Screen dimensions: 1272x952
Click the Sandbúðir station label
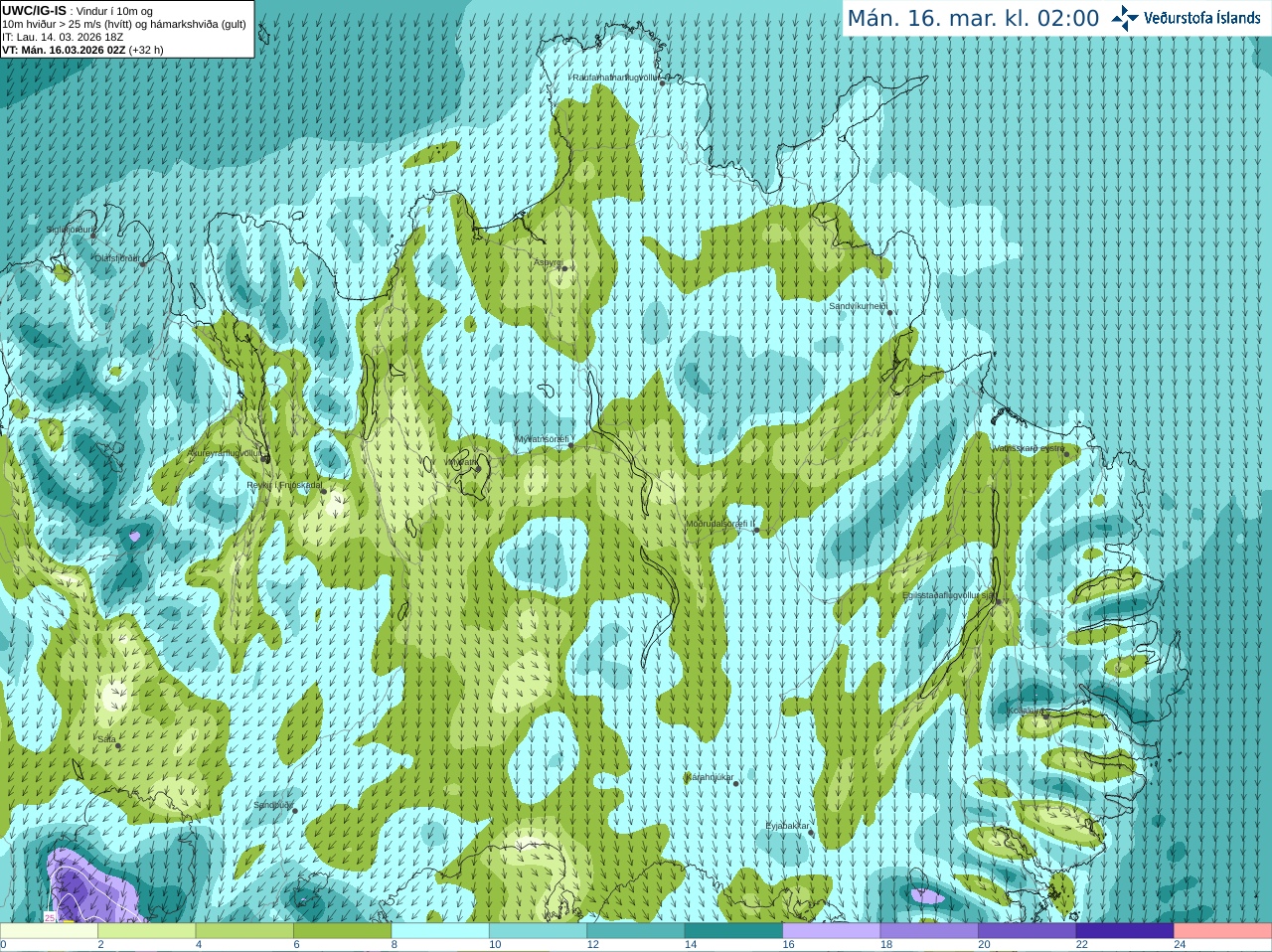point(273,805)
